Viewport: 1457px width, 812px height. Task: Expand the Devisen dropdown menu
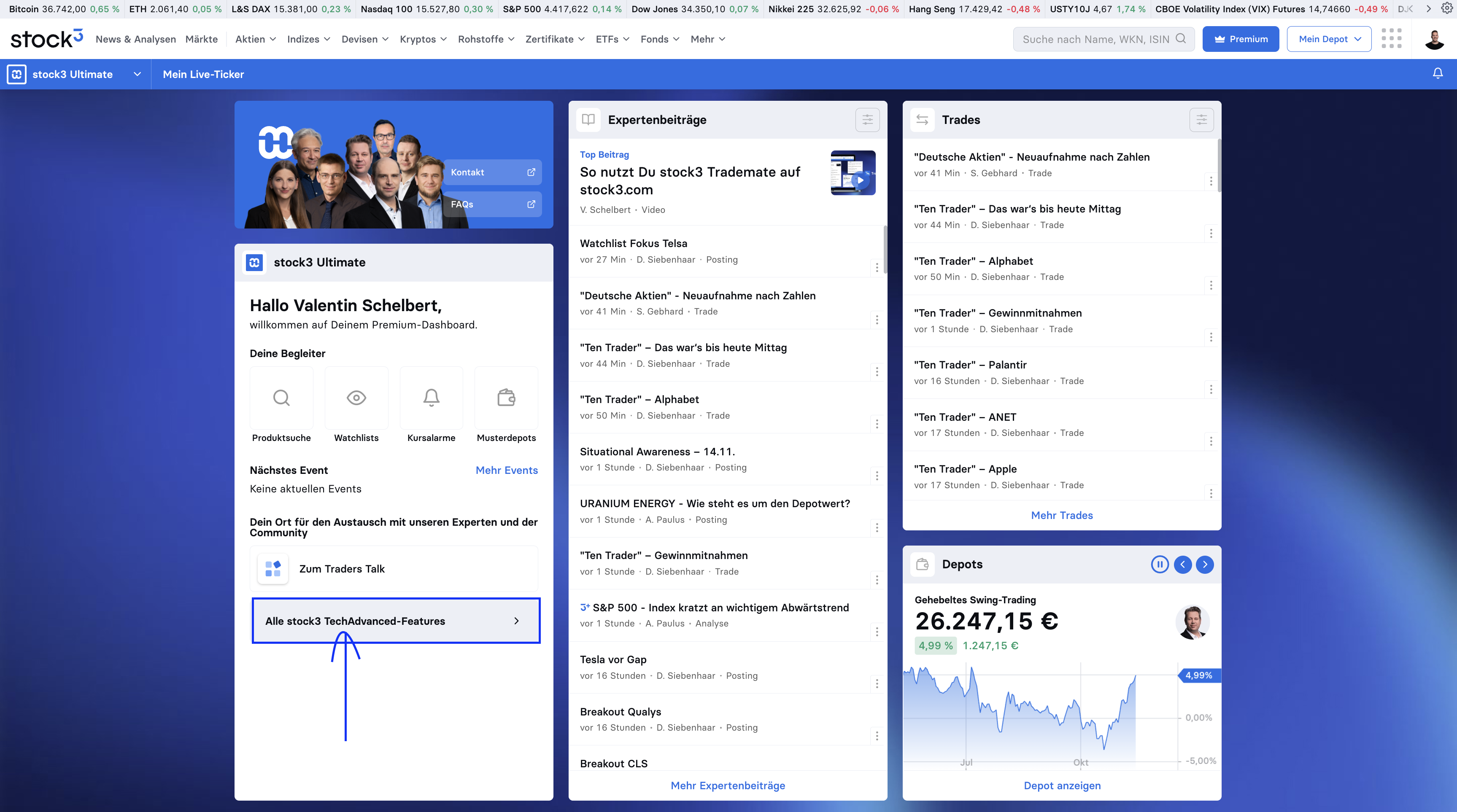(x=365, y=38)
